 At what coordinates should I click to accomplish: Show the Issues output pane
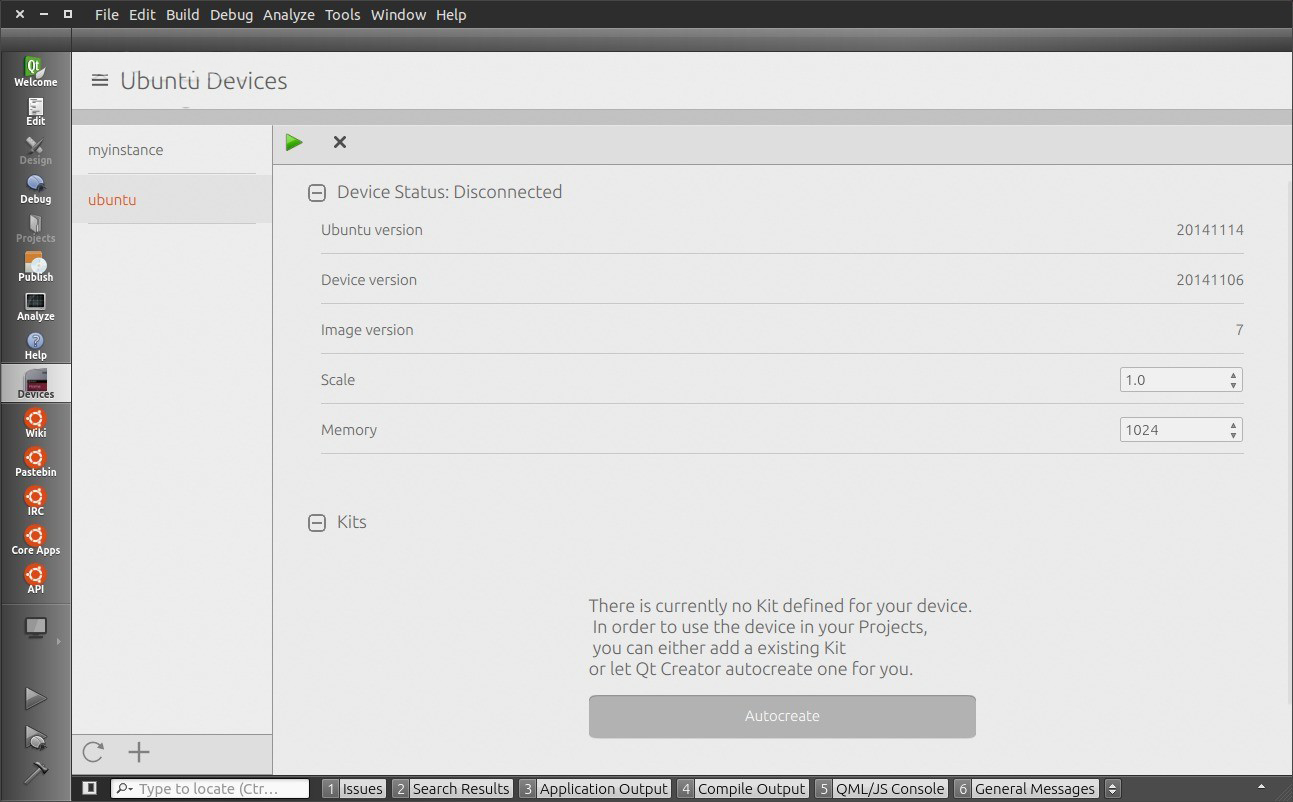point(353,789)
